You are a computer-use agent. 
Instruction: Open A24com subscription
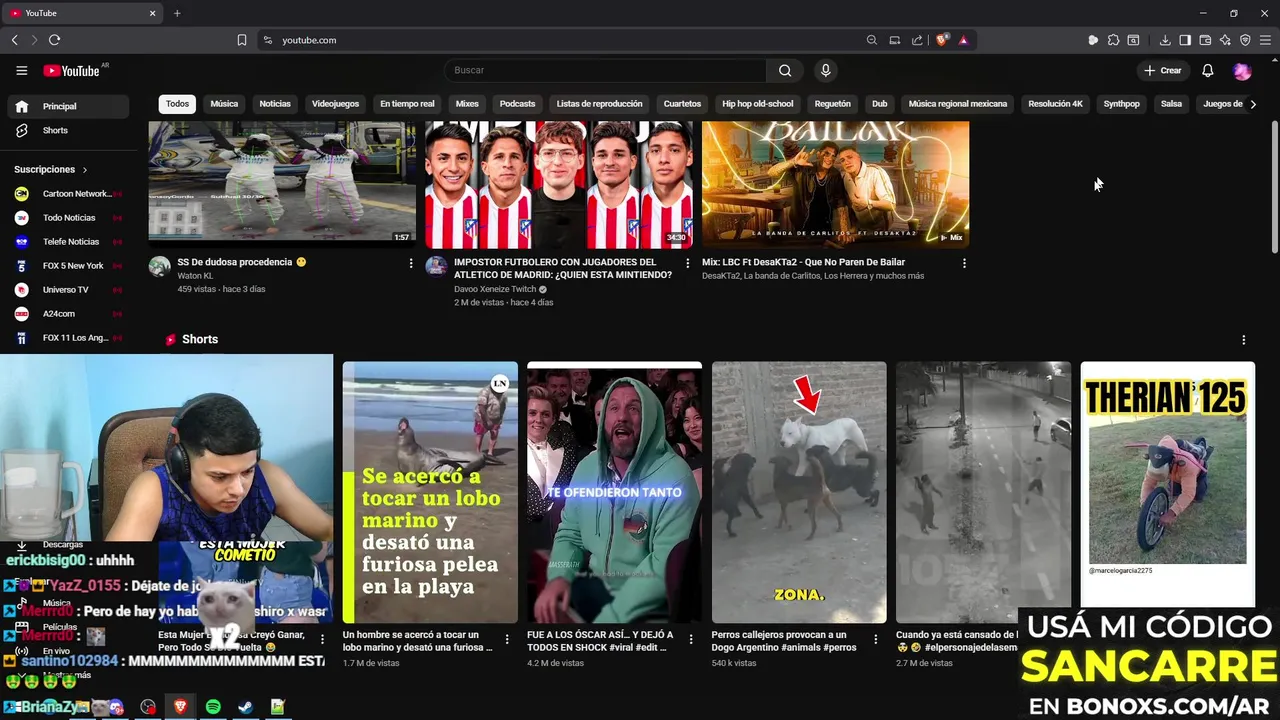click(x=68, y=314)
